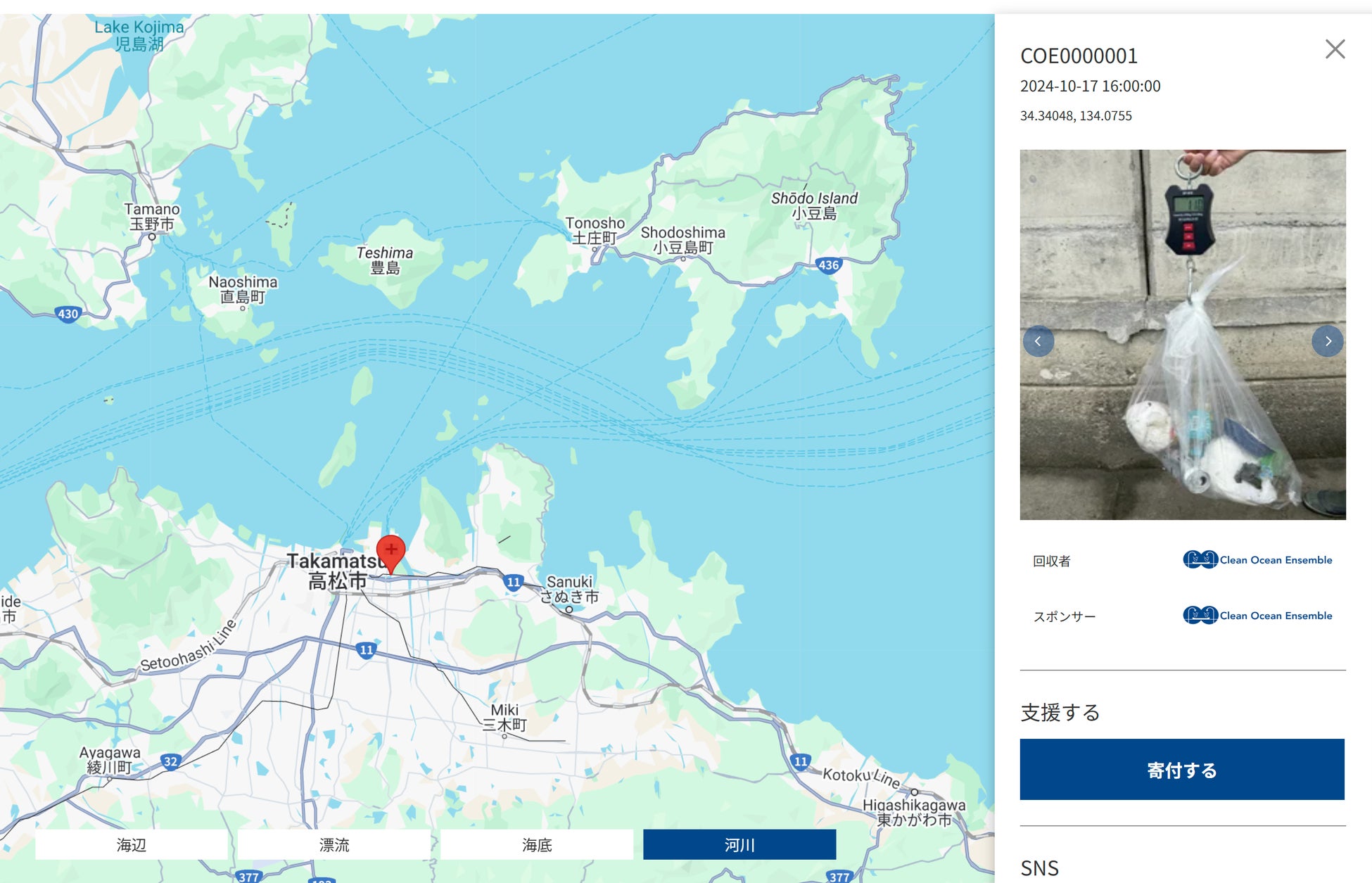This screenshot has height=883, width=1372.
Task: Toggle the 河川 filter button
Action: 739,844
